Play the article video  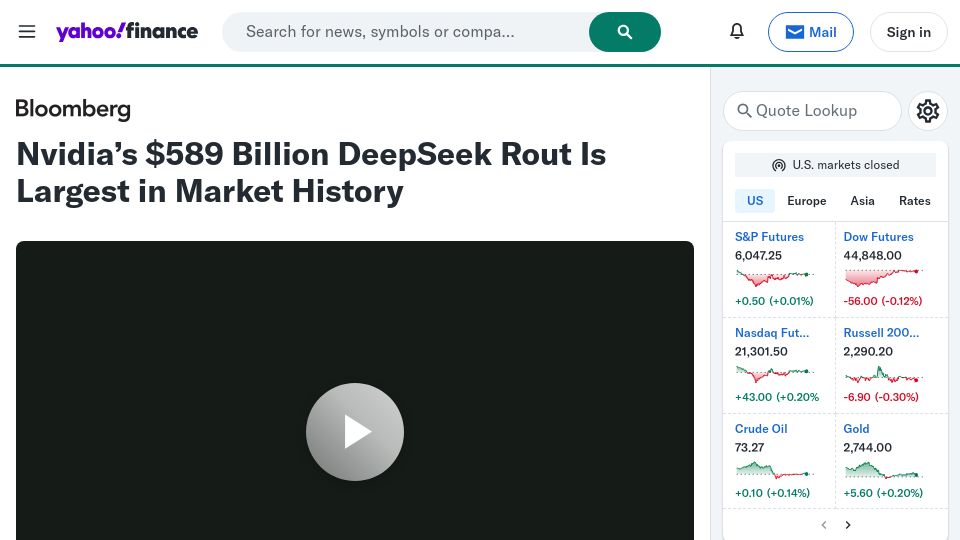pyautogui.click(x=355, y=432)
